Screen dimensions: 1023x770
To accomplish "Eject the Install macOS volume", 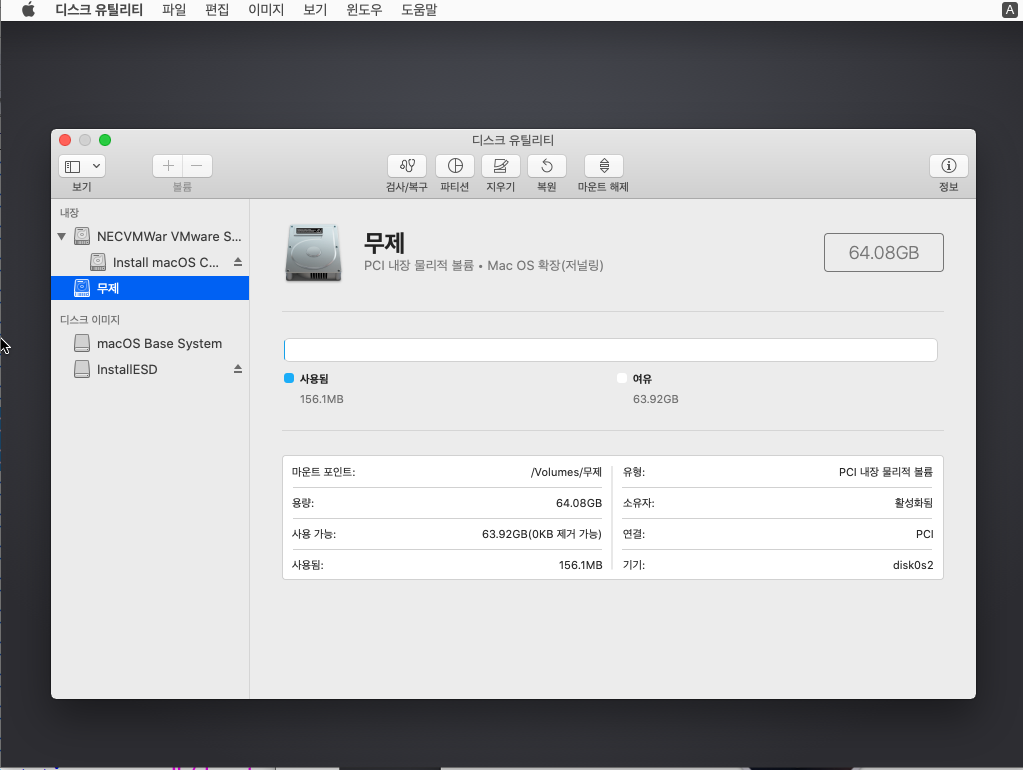I will pyautogui.click(x=238, y=262).
